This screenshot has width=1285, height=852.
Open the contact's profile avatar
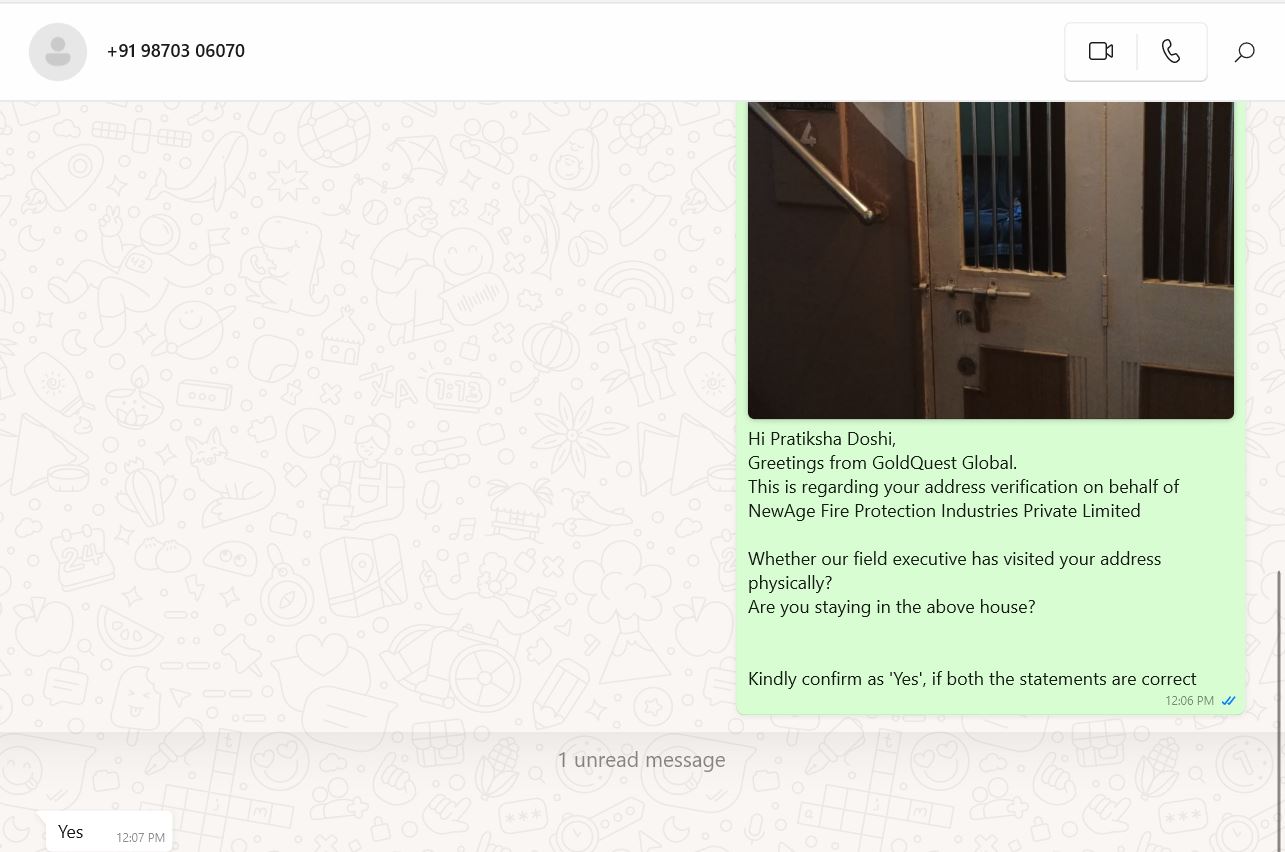click(58, 52)
